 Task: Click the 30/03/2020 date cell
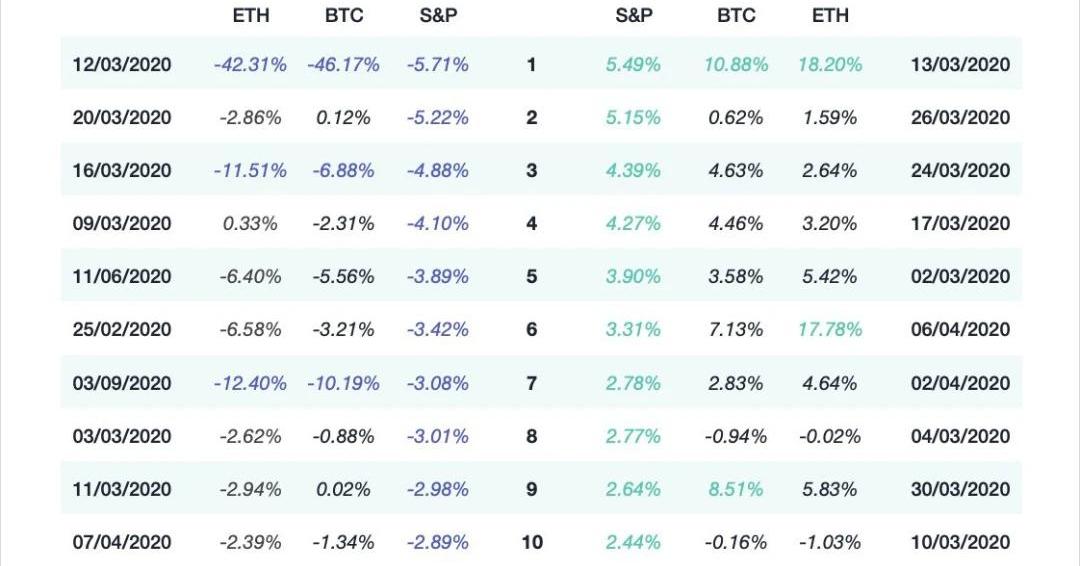click(960, 490)
